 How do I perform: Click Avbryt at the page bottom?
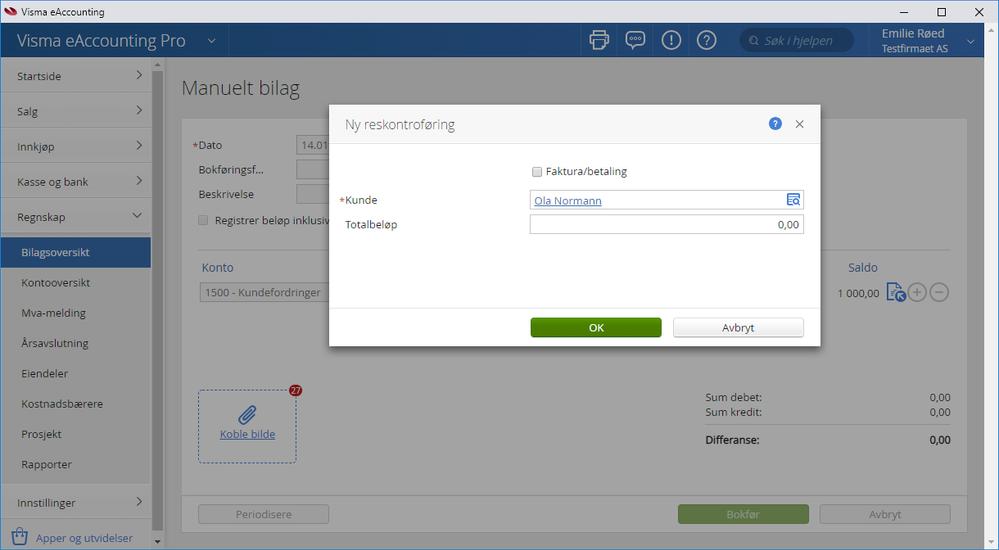coord(885,514)
